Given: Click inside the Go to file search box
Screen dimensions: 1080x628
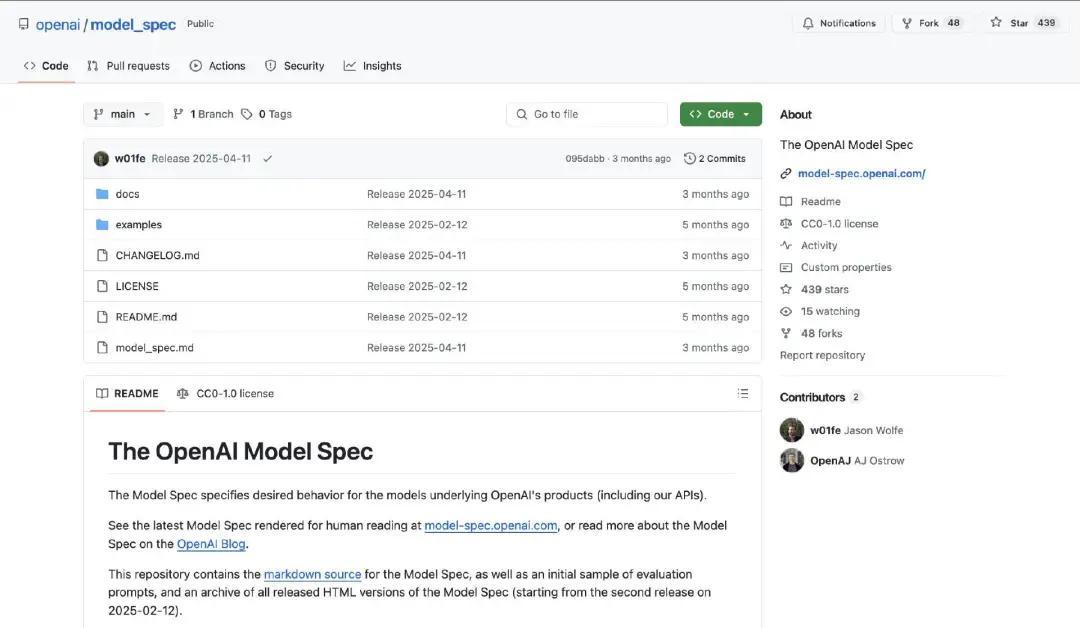Looking at the screenshot, I should 586,113.
